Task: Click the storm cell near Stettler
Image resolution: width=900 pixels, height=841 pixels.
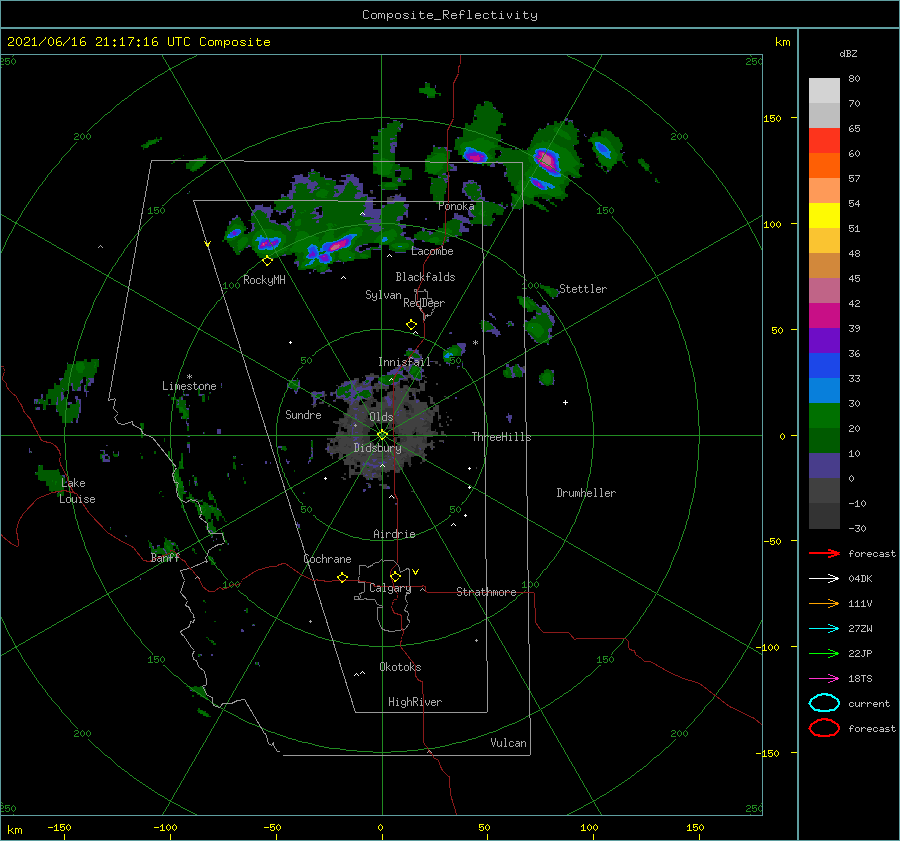Action: coord(538,325)
